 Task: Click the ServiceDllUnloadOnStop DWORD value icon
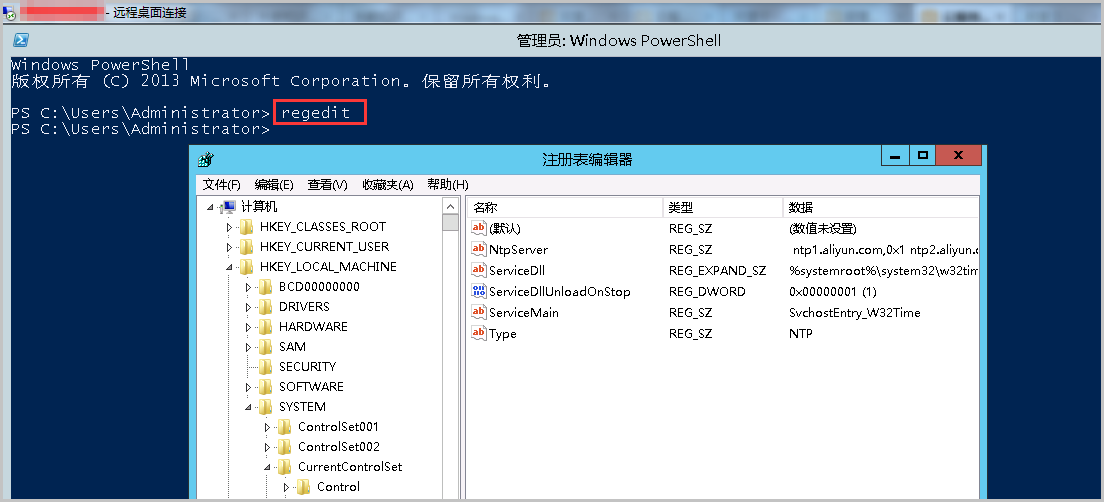[478, 292]
